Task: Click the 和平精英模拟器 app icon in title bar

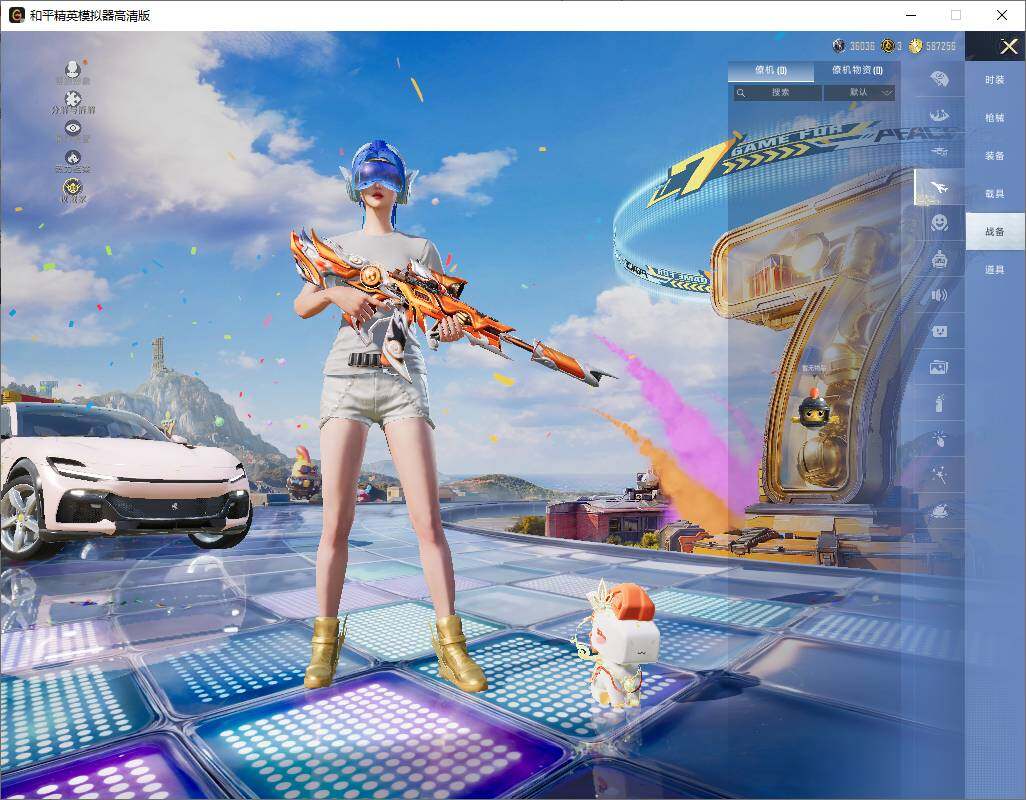Action: pos(16,15)
